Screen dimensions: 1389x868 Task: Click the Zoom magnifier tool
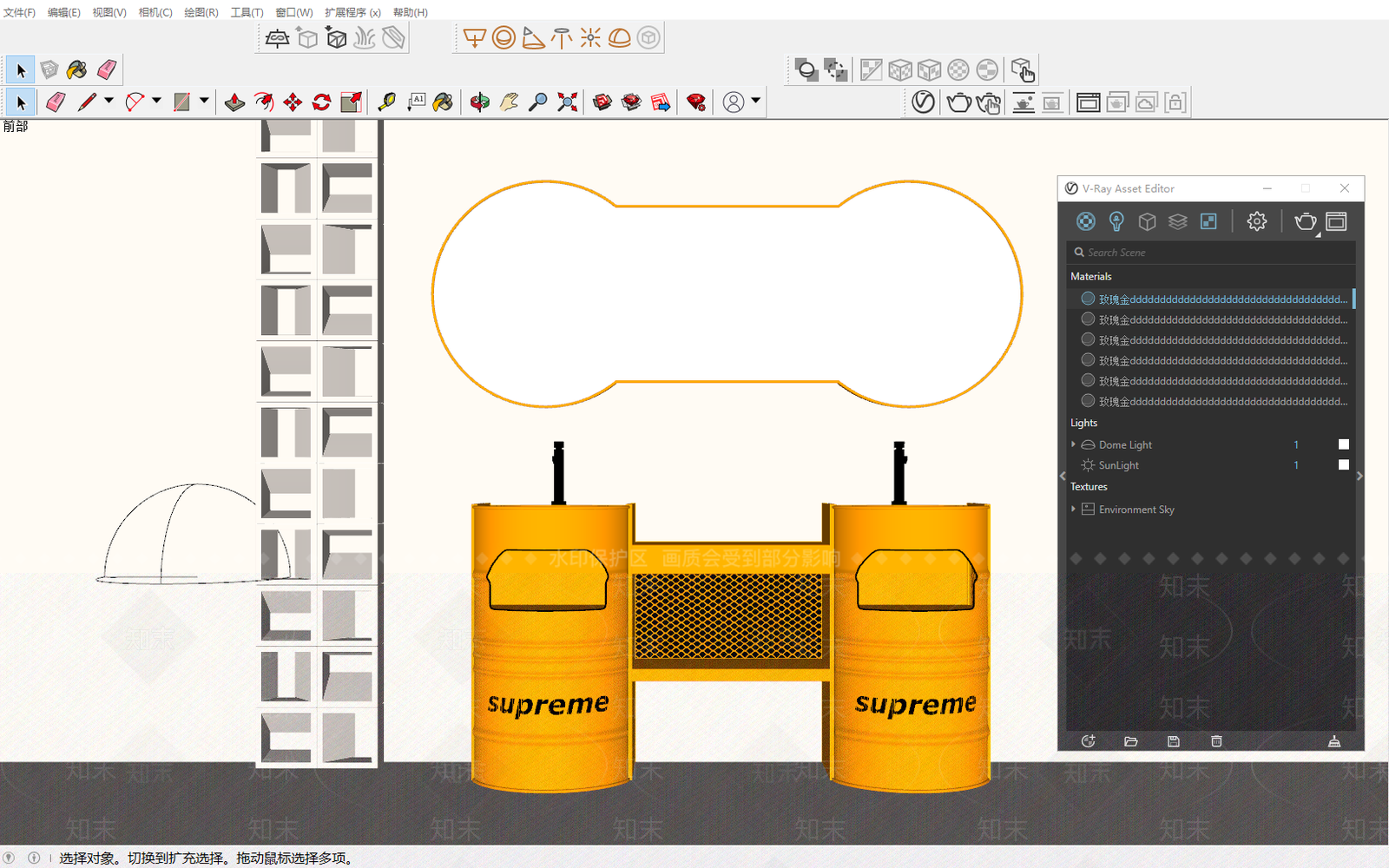(x=538, y=102)
